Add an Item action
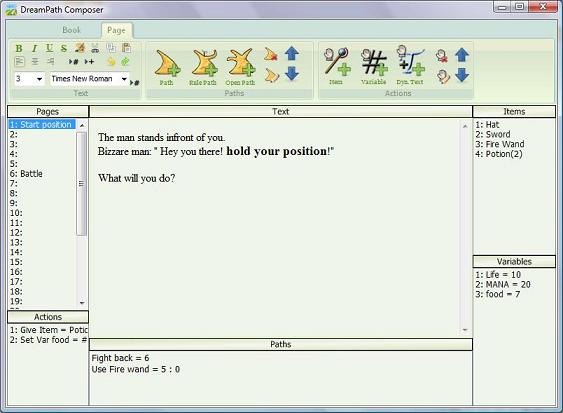 click(336, 66)
